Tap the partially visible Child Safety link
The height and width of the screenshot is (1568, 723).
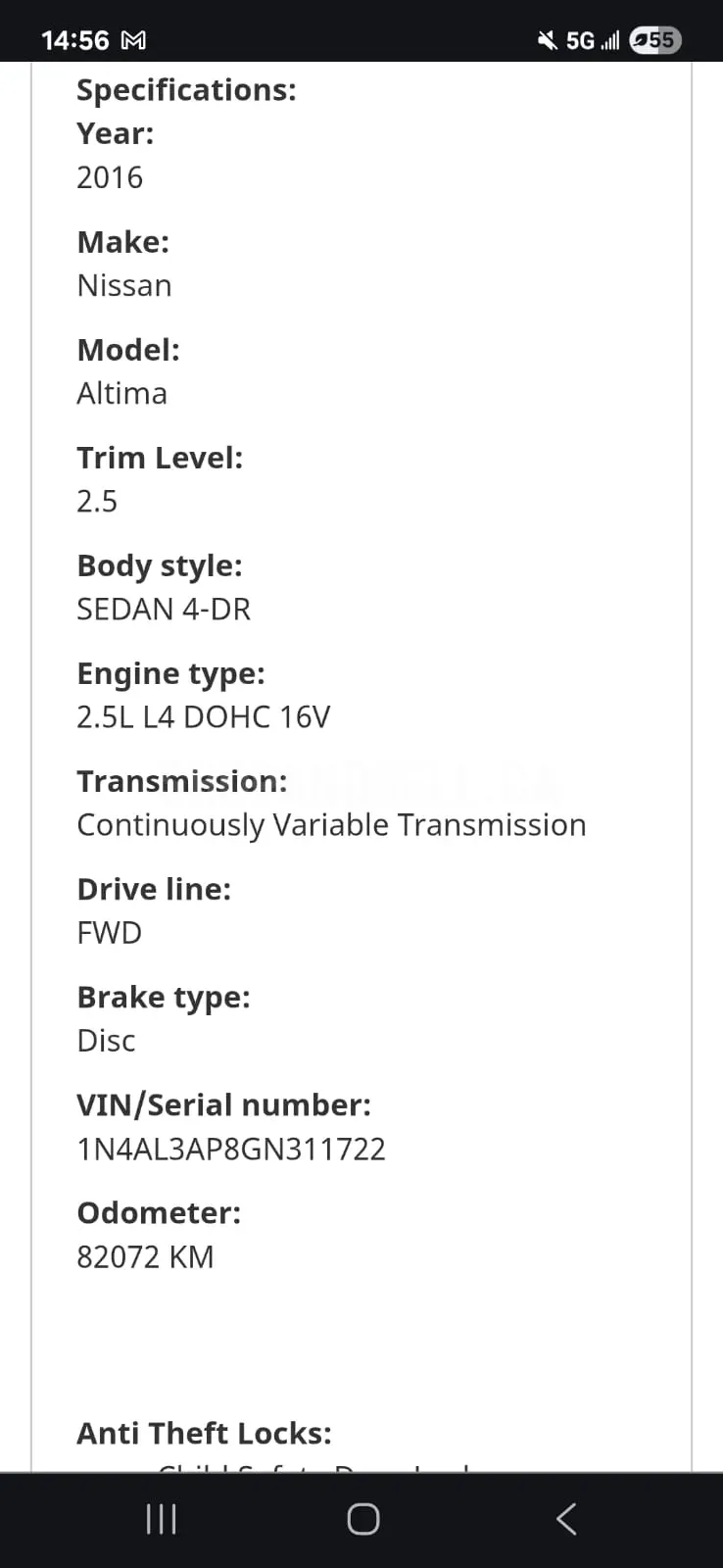click(x=313, y=1468)
